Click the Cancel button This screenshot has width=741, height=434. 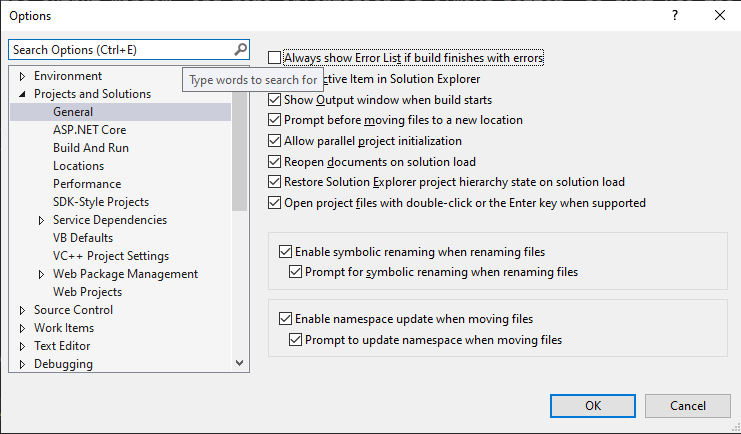click(688, 406)
